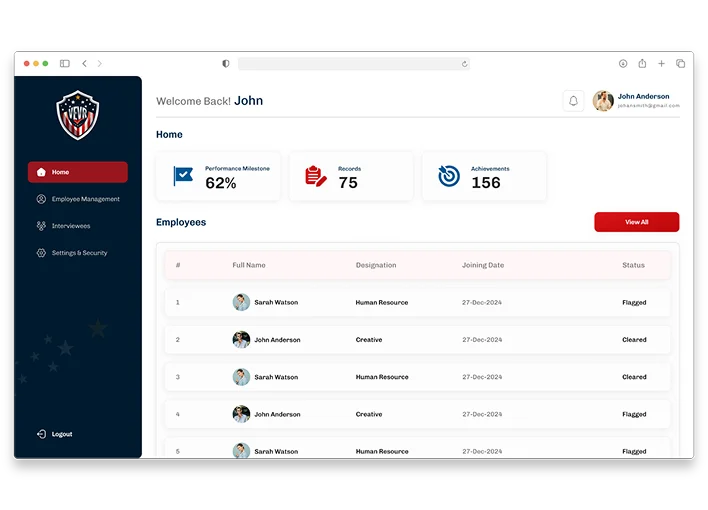Go back with the browser back arrow

pyautogui.click(x=84, y=63)
